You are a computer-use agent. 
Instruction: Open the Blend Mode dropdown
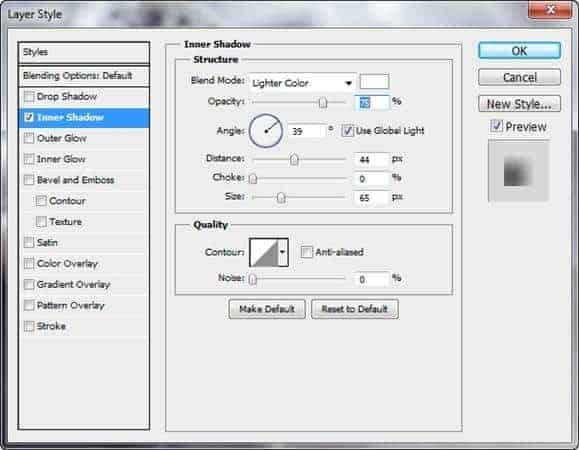tap(302, 83)
